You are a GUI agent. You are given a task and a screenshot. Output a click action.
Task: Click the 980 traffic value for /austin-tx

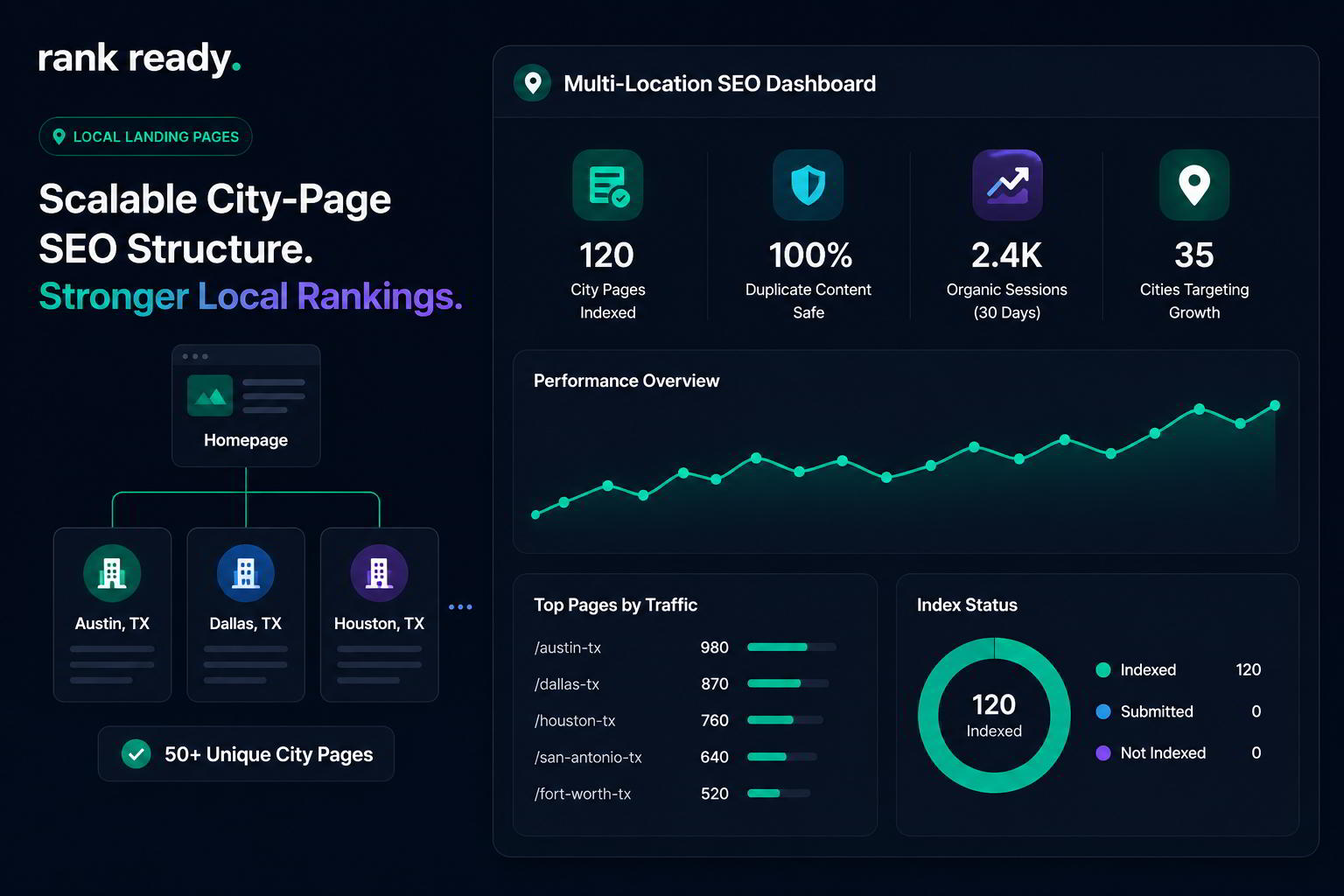714,647
